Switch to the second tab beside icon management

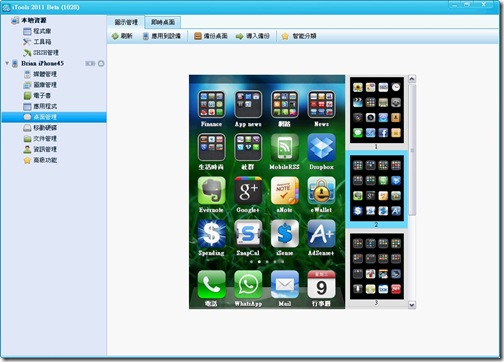click(163, 22)
